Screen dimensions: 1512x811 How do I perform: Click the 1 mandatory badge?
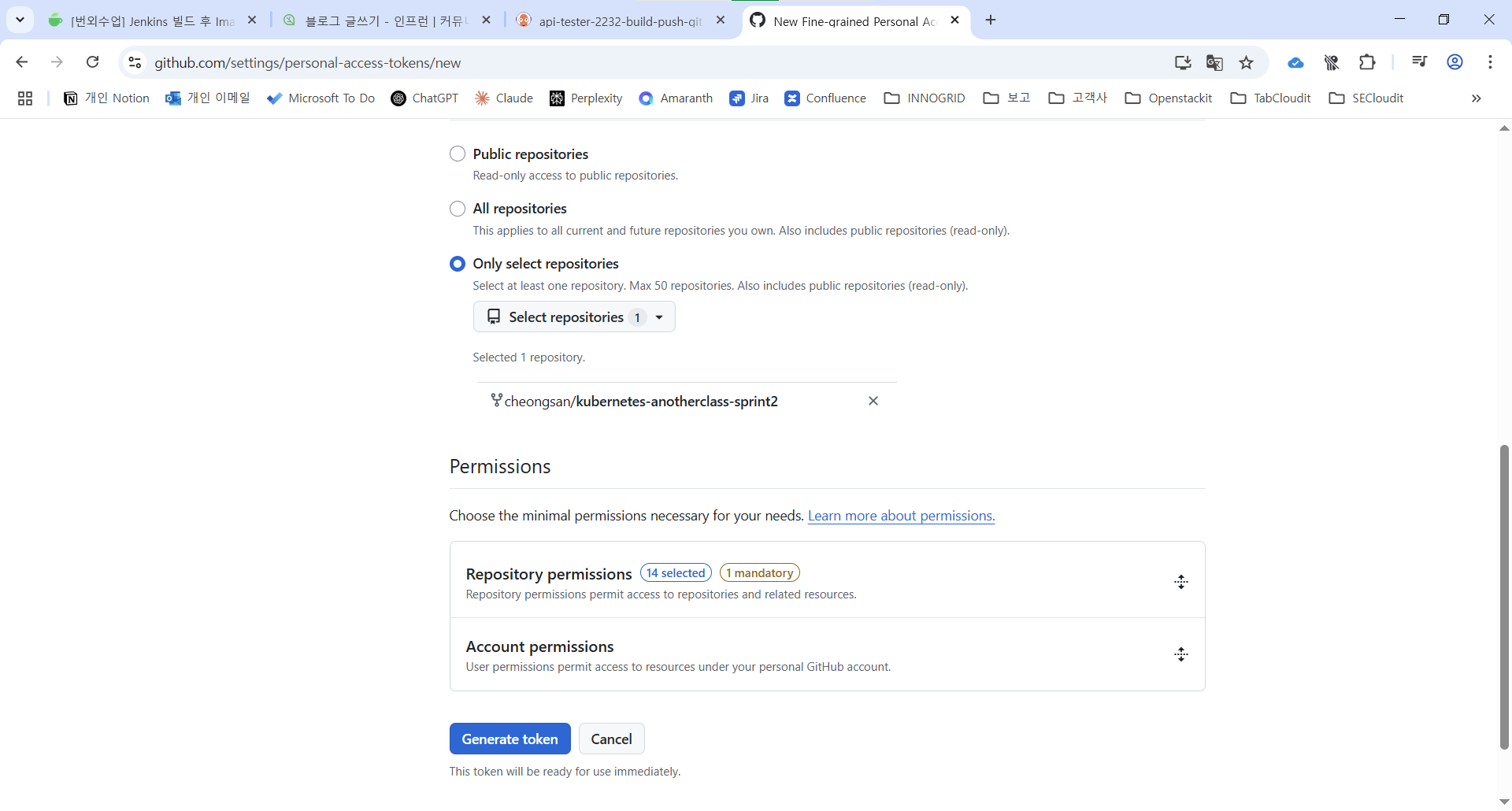point(759,573)
